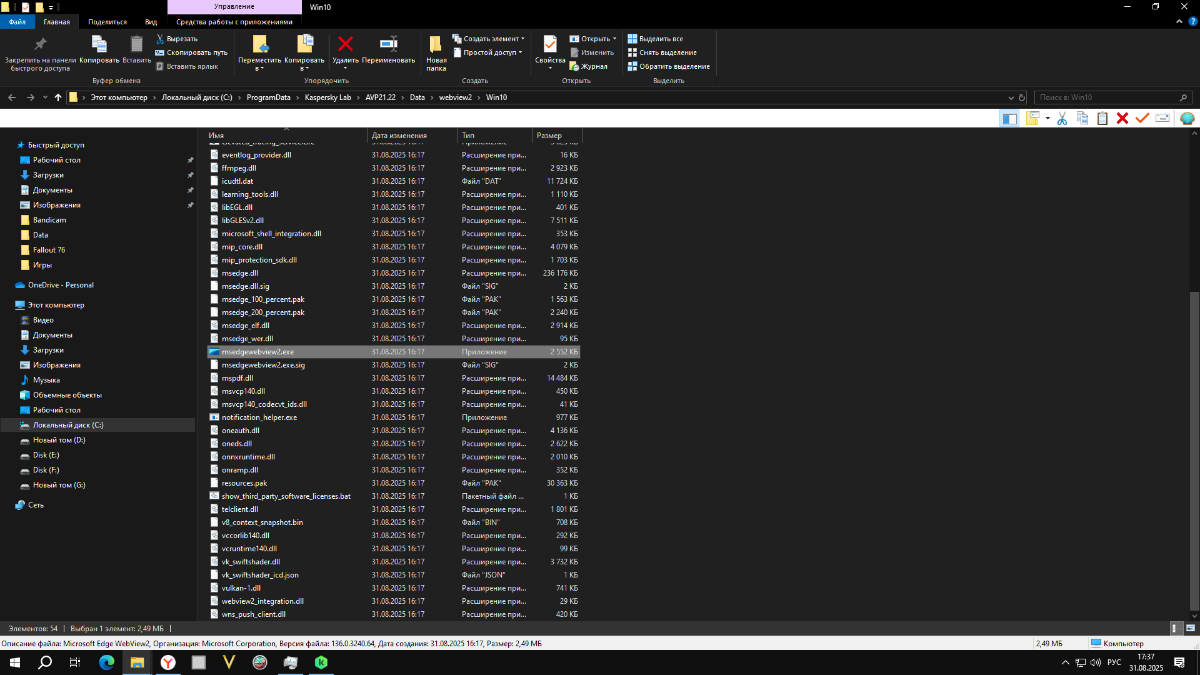The image size is (1200, 675).
Task: Click the Вставить (Paste) ribbon icon
Action: point(137,48)
